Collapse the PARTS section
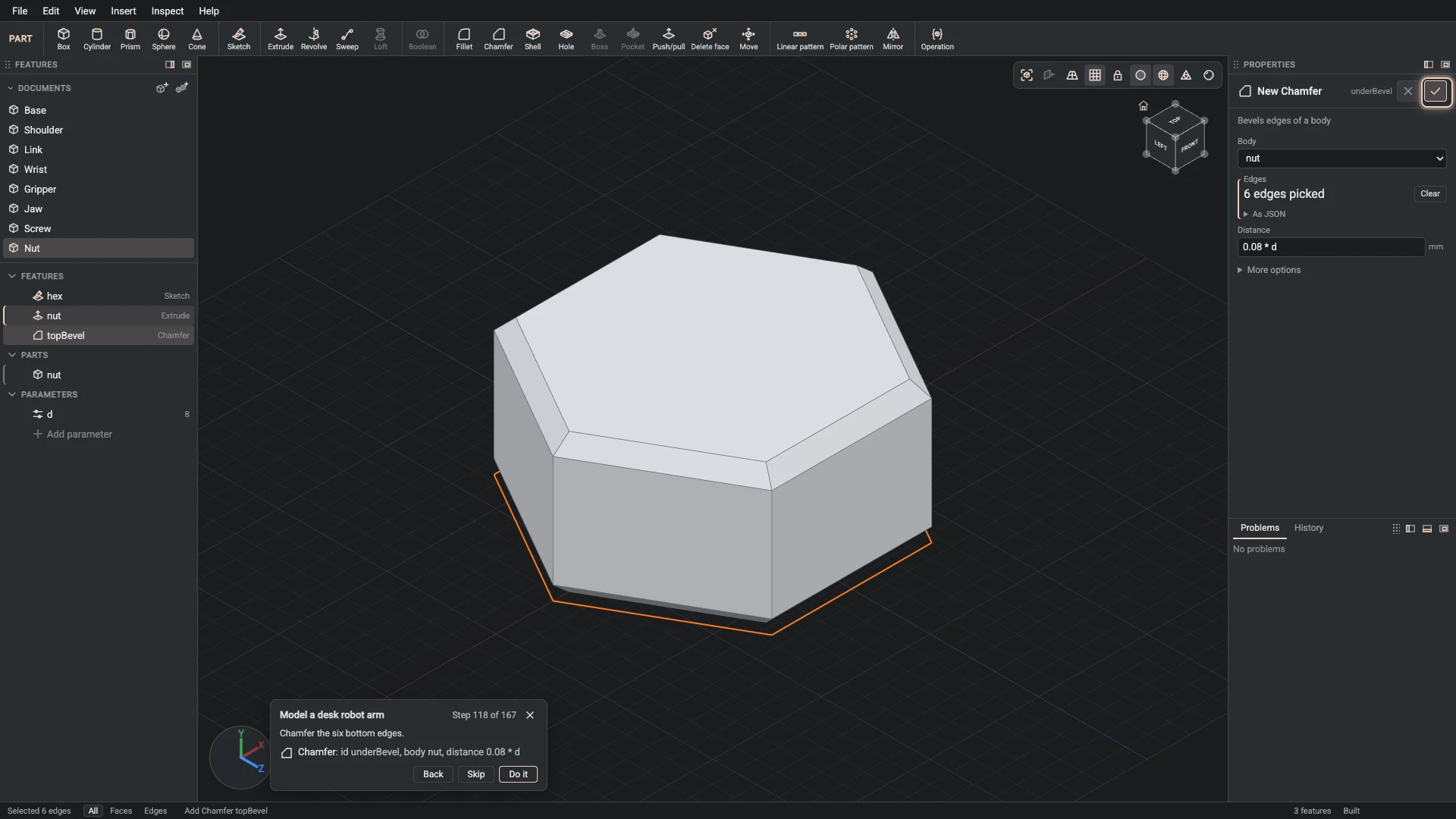 pos(12,355)
